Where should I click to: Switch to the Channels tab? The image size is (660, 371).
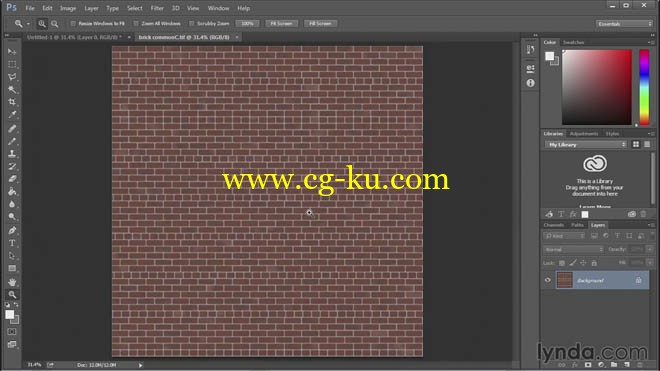[554, 225]
